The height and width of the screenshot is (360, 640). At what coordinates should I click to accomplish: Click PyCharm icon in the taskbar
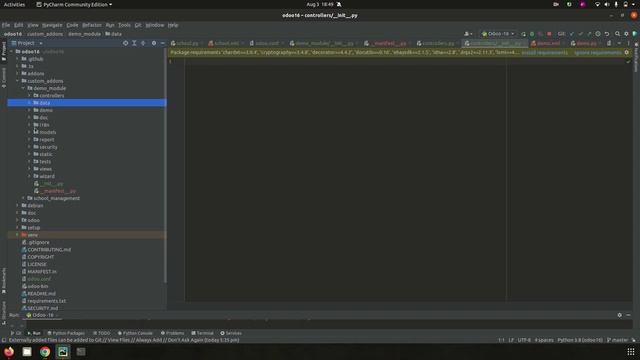point(63,351)
